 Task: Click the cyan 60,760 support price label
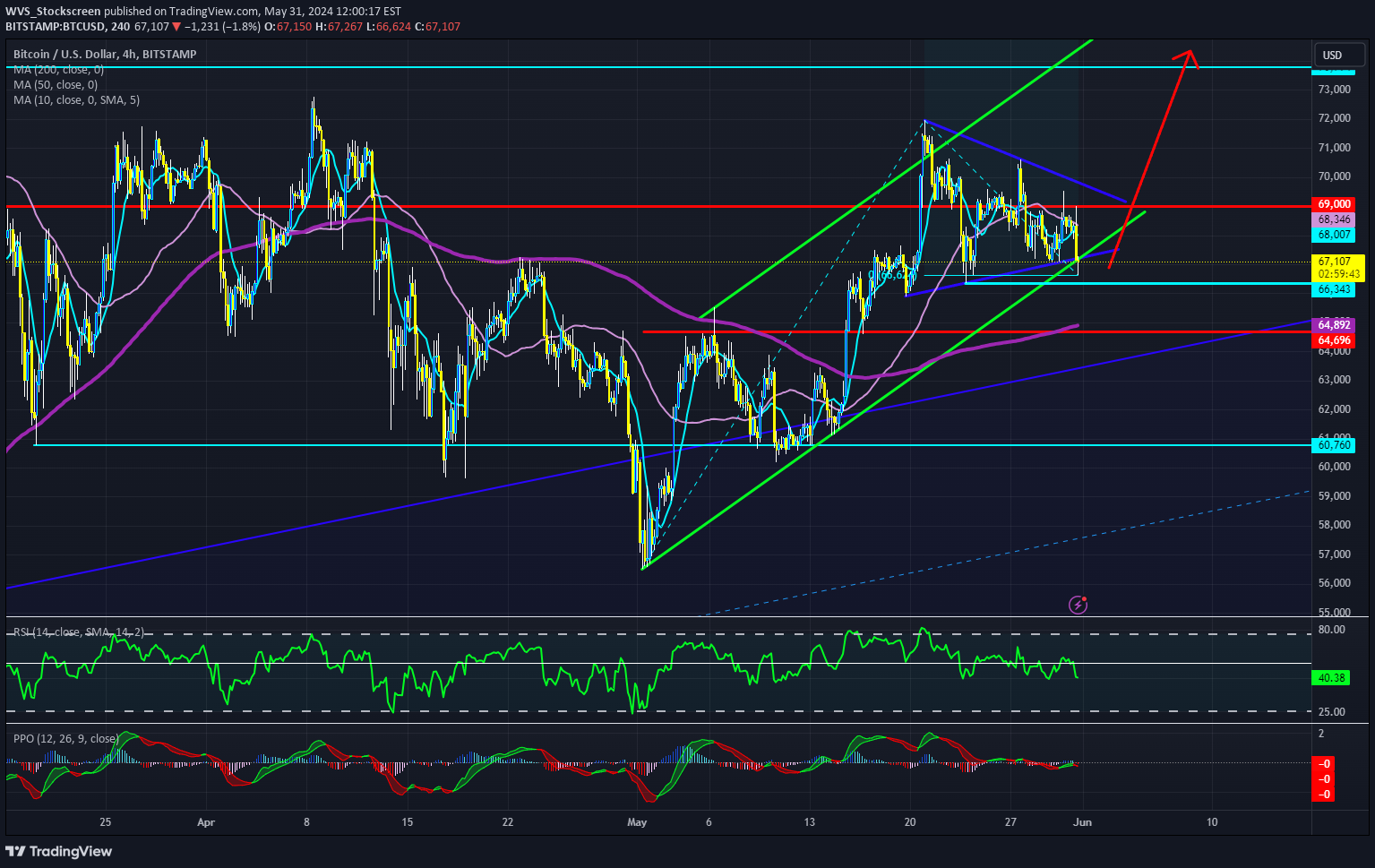pos(1334,445)
